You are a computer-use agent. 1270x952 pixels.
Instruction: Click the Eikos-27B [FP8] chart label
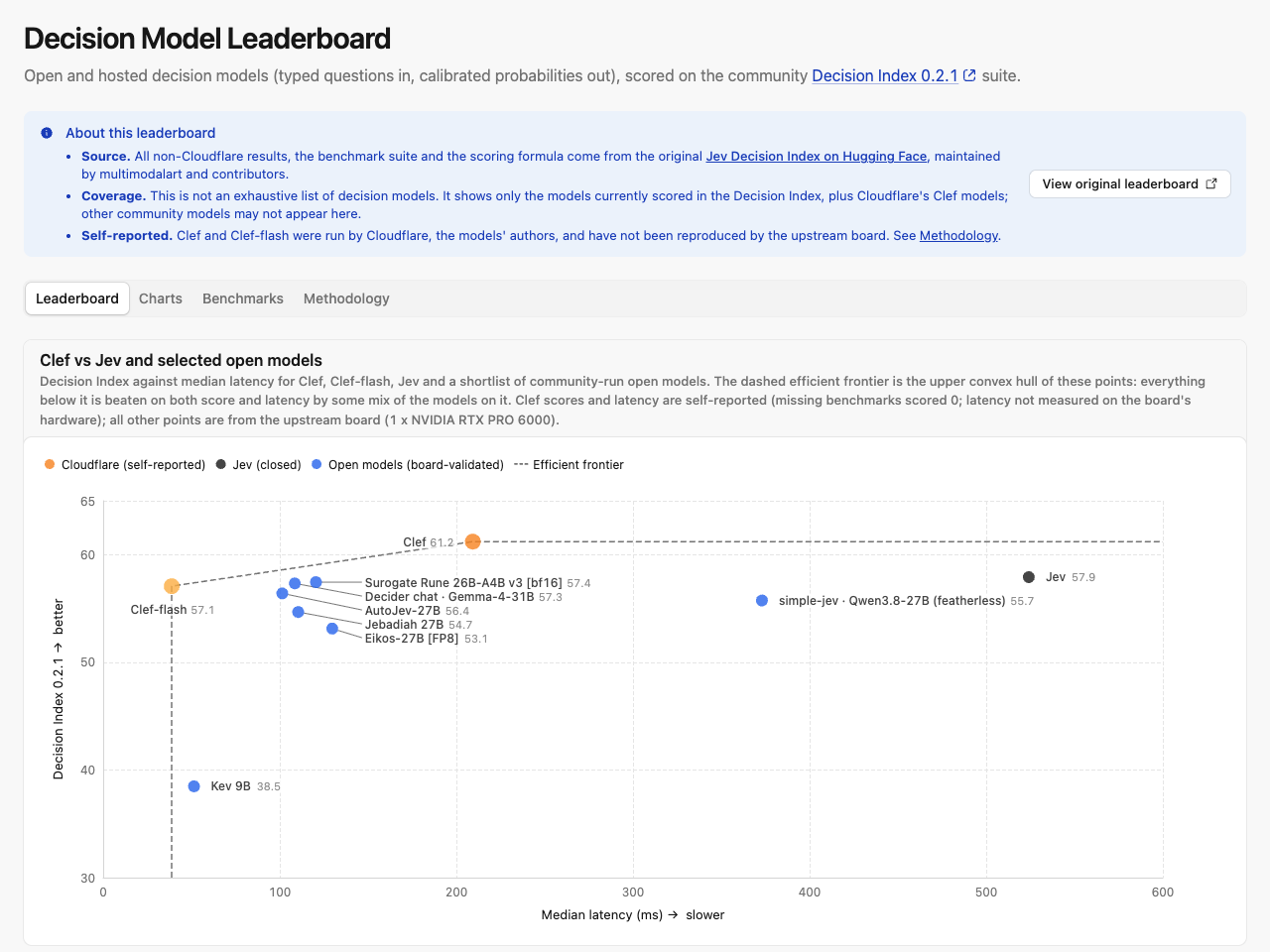426,639
